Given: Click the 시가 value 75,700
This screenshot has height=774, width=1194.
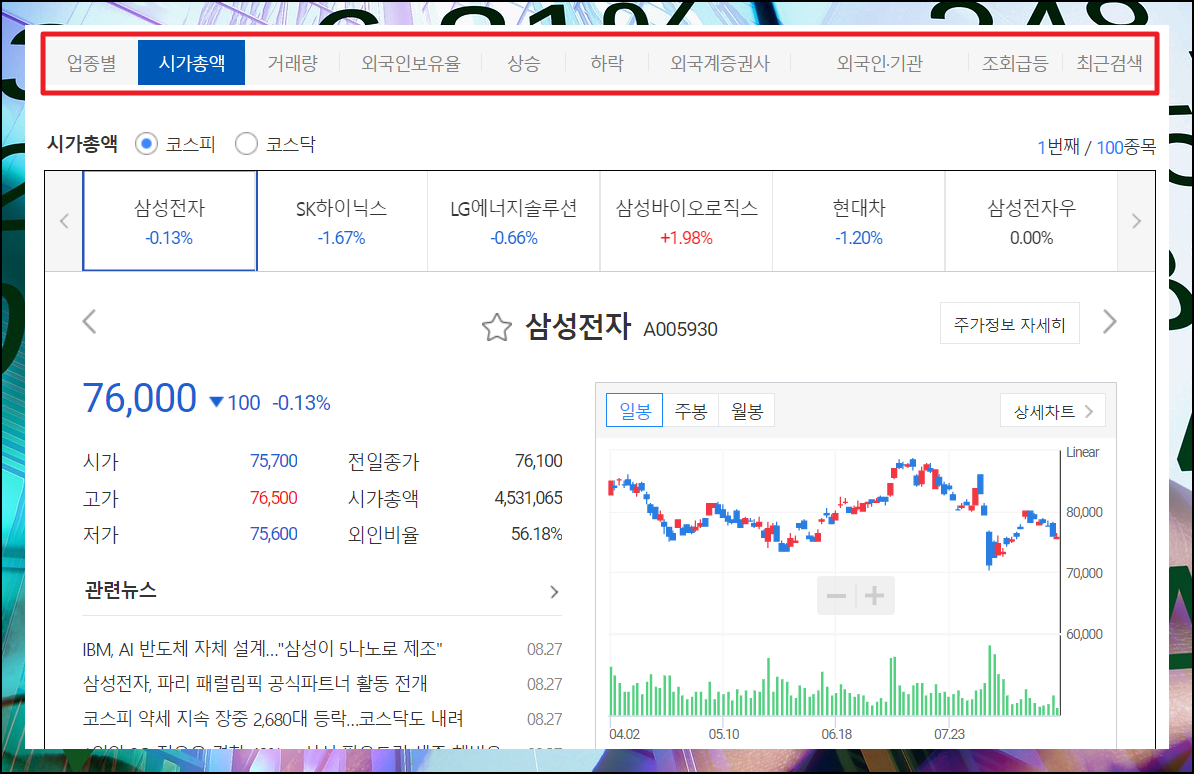Looking at the screenshot, I should click(274, 461).
